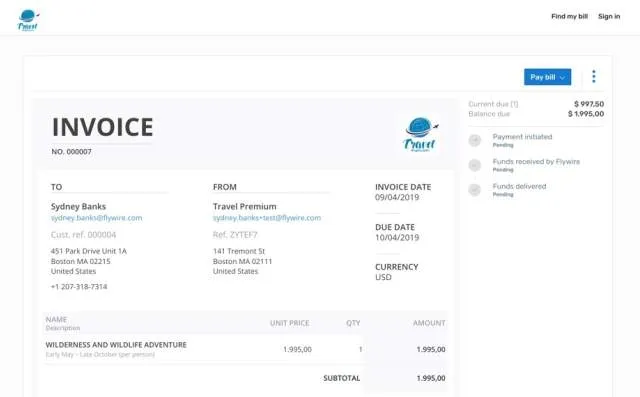Click the Sign in link
The height and width of the screenshot is (397, 640).
(x=609, y=16)
